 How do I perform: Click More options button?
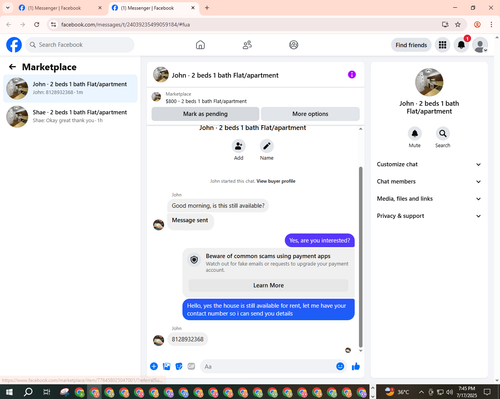click(310, 114)
